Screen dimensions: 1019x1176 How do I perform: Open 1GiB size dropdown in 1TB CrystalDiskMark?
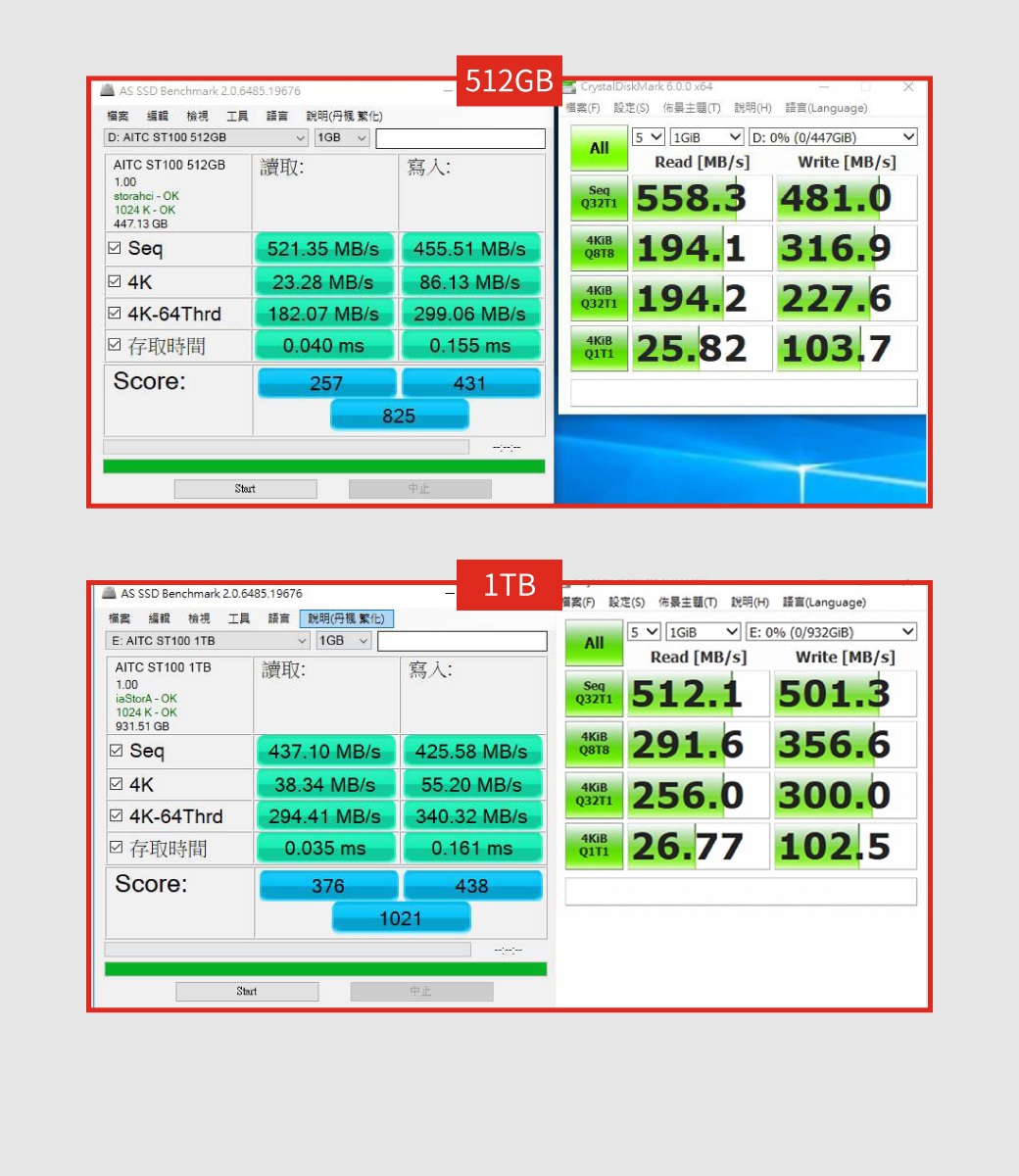point(704,632)
